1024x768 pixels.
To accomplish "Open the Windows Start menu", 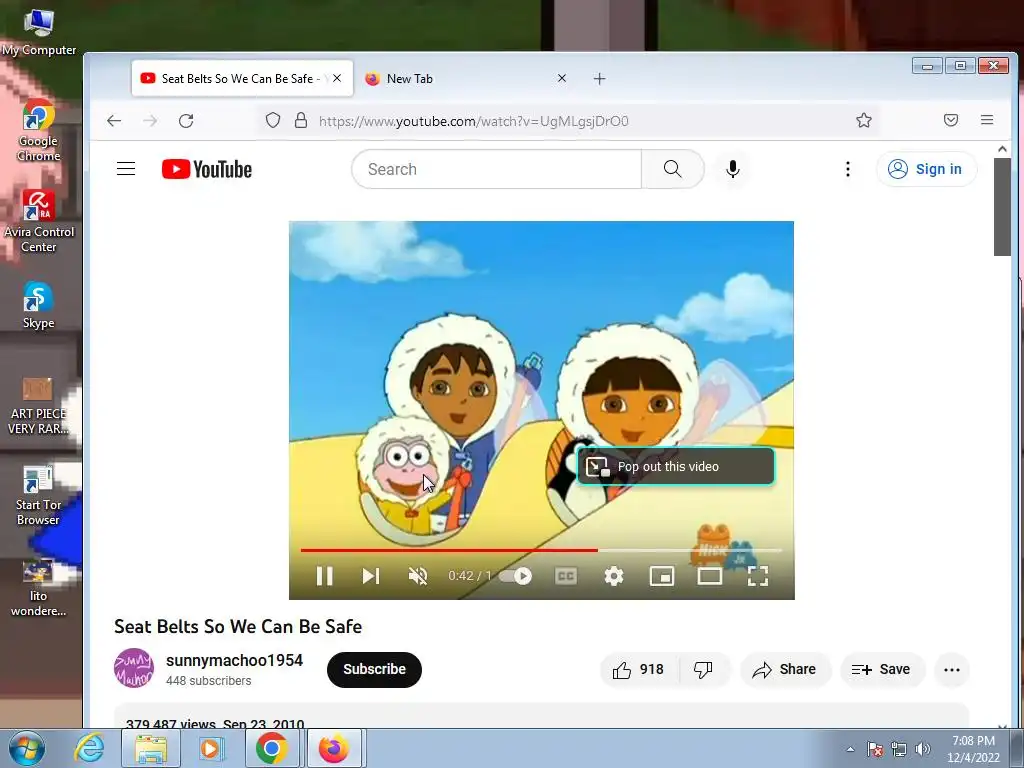I will click(x=26, y=748).
